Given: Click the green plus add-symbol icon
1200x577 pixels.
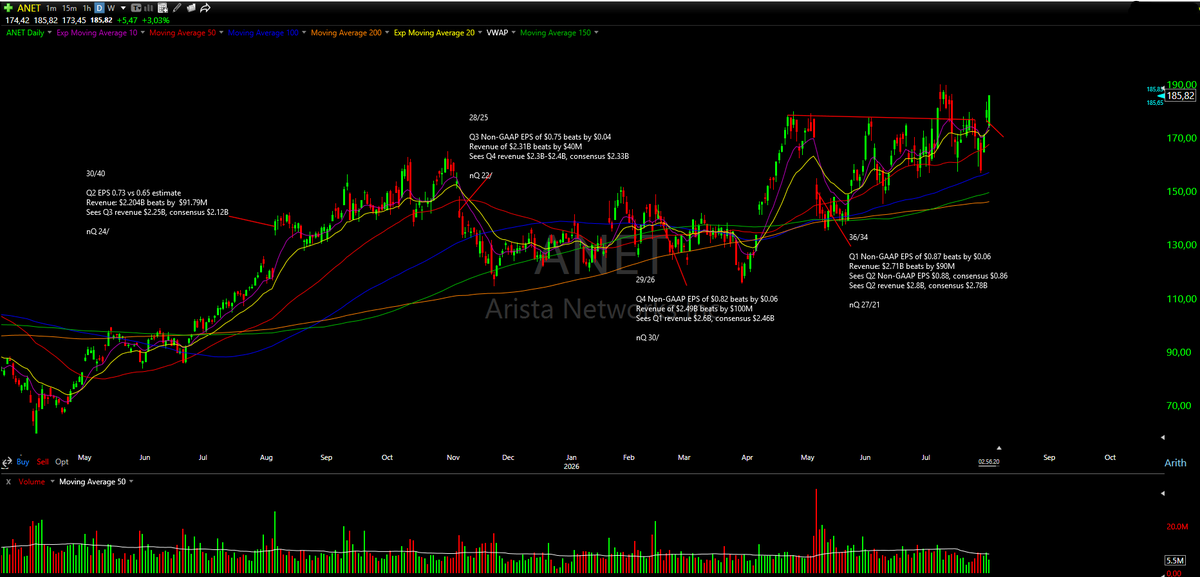Looking at the screenshot, I should 8,8.
